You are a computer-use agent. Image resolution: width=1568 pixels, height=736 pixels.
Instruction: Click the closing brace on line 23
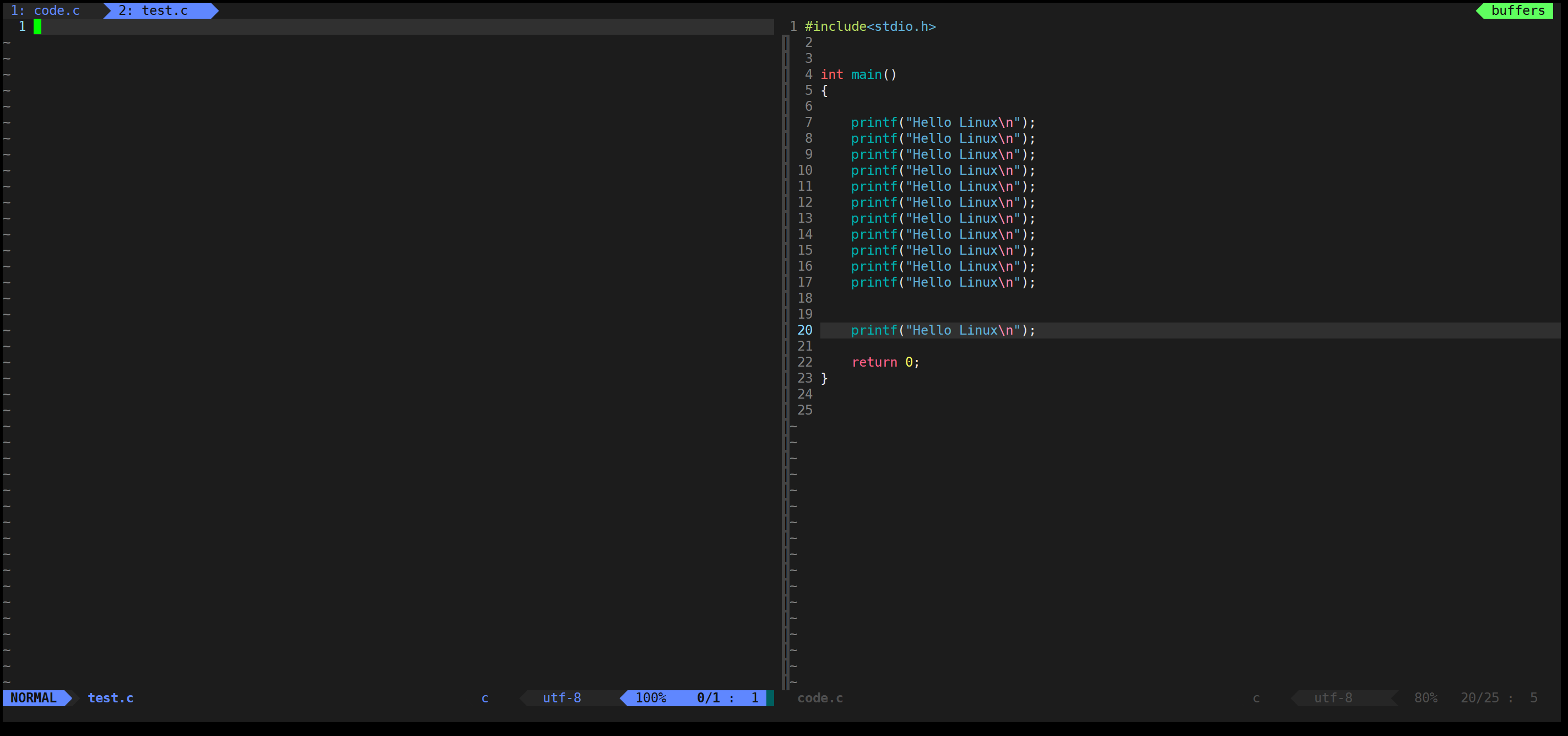point(824,378)
